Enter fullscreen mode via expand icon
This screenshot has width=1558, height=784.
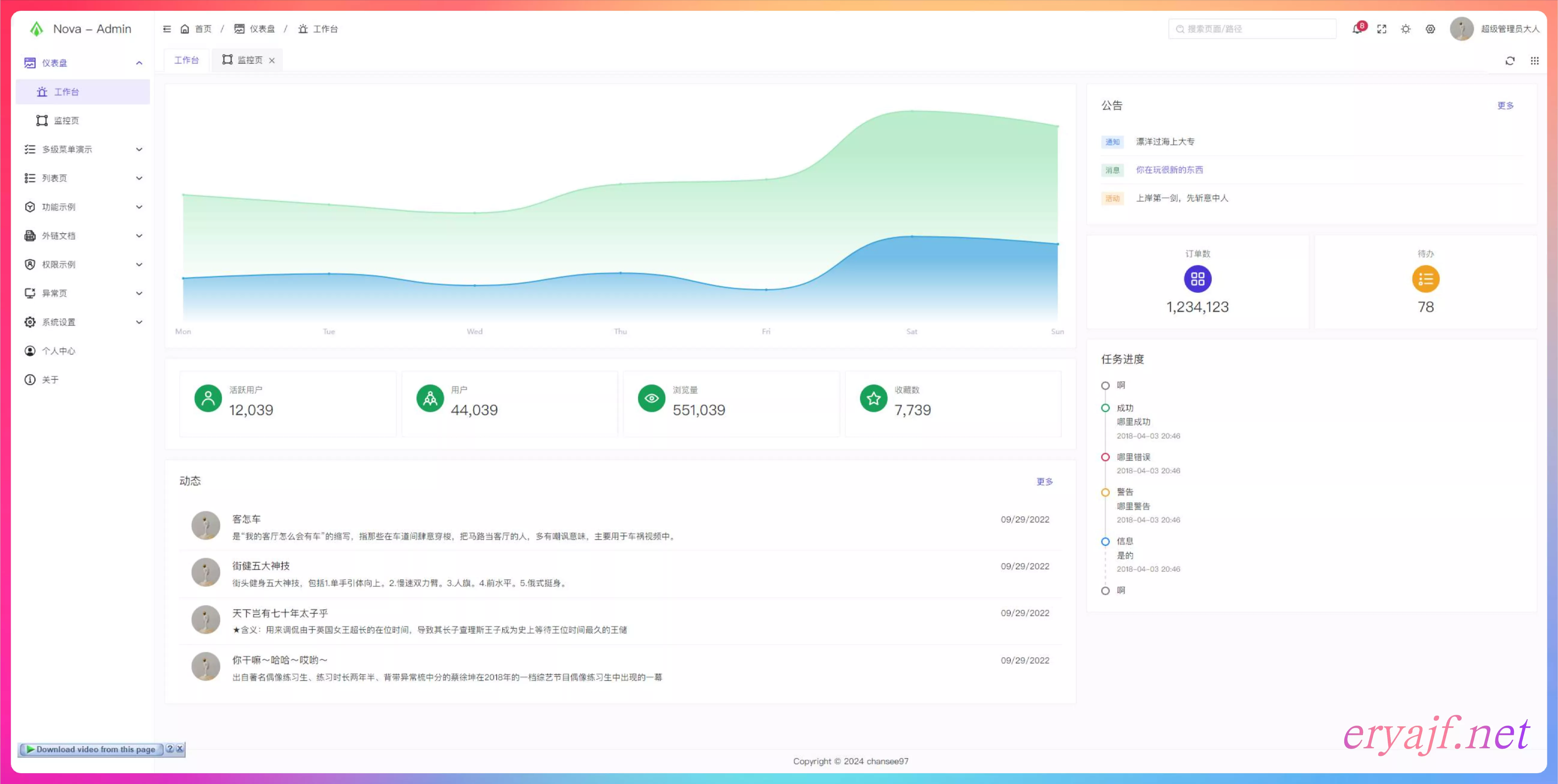1381,29
